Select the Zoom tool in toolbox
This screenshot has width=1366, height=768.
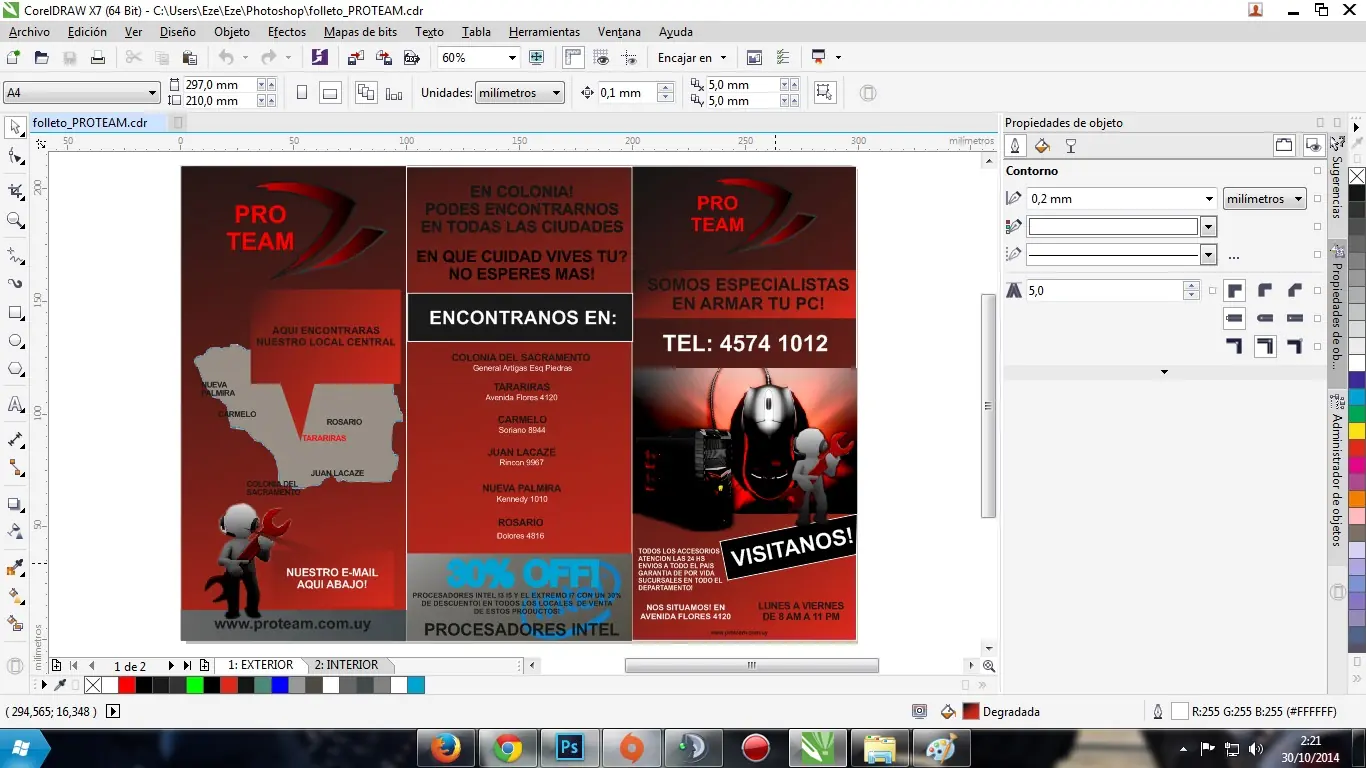15,220
